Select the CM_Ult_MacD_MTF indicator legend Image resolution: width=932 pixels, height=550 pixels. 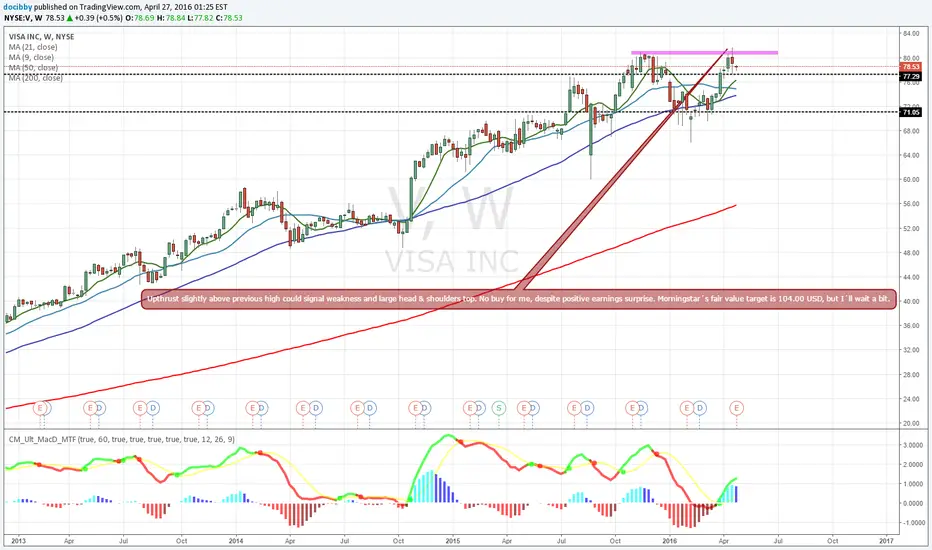point(121,439)
